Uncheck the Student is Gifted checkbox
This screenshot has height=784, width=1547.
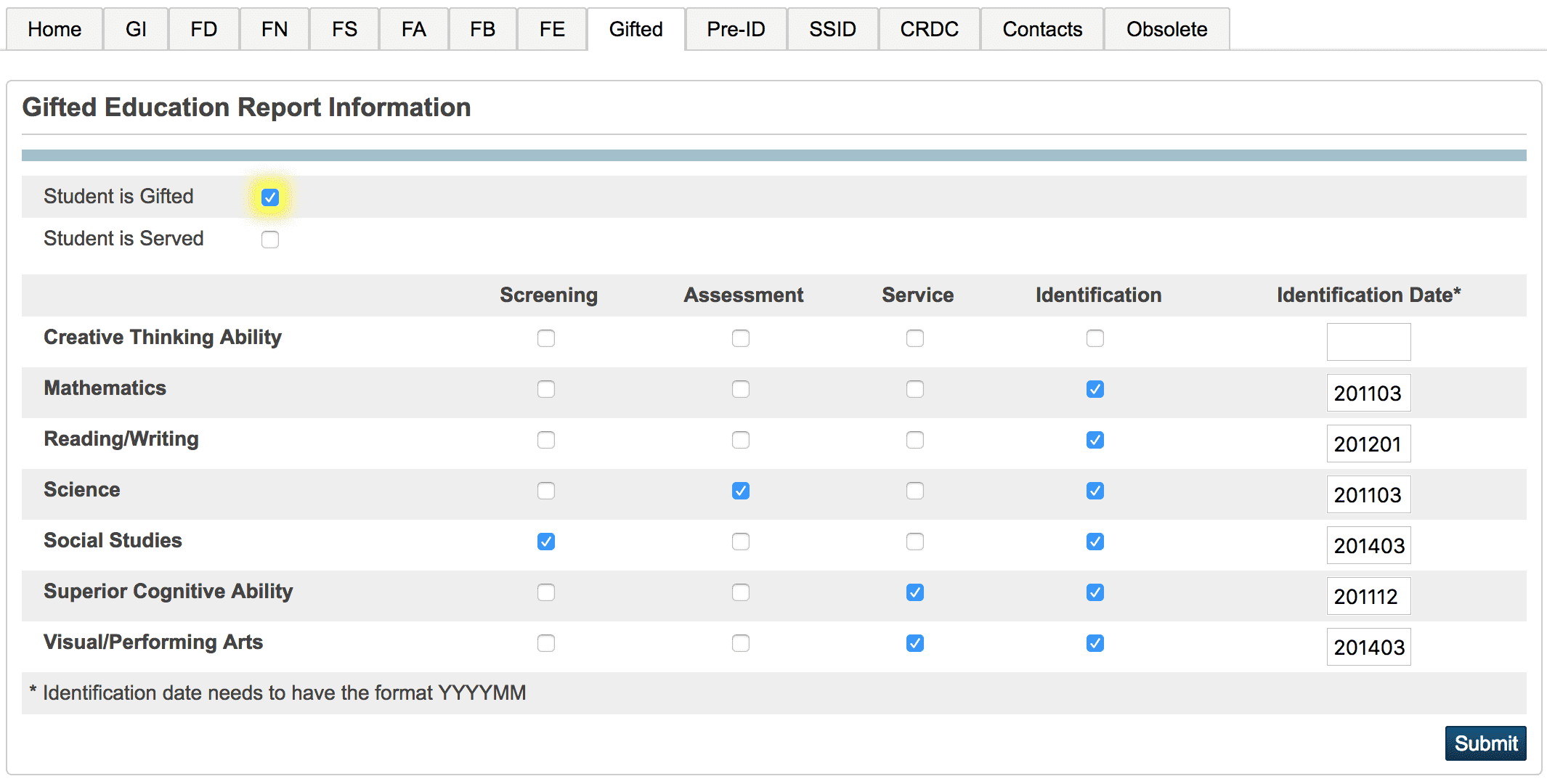click(269, 195)
